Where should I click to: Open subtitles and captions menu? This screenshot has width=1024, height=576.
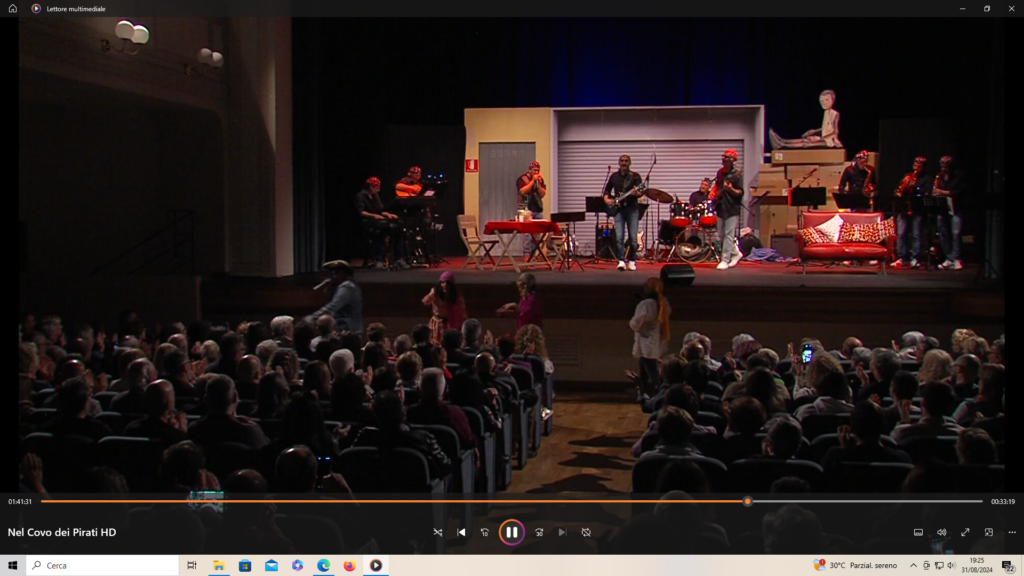918,532
